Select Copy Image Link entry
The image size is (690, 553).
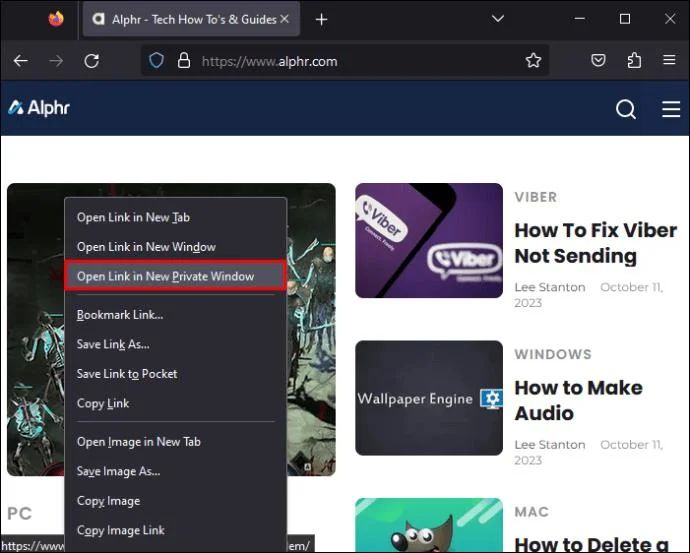pyautogui.click(x=176, y=530)
